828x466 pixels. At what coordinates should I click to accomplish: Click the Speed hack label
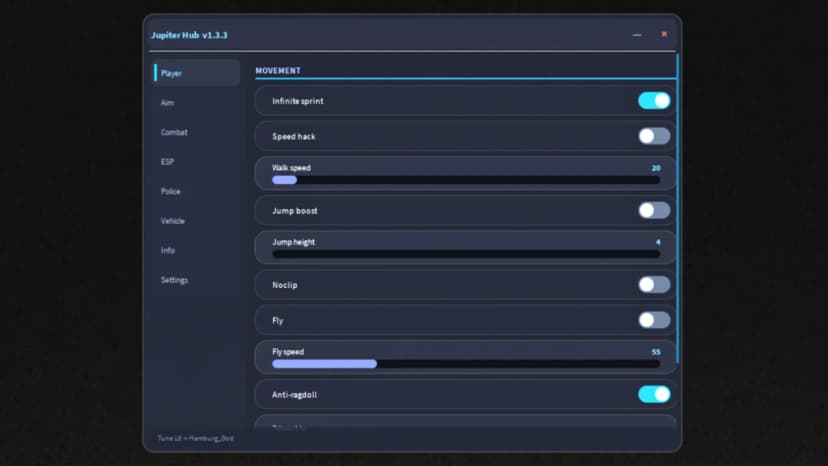294,136
